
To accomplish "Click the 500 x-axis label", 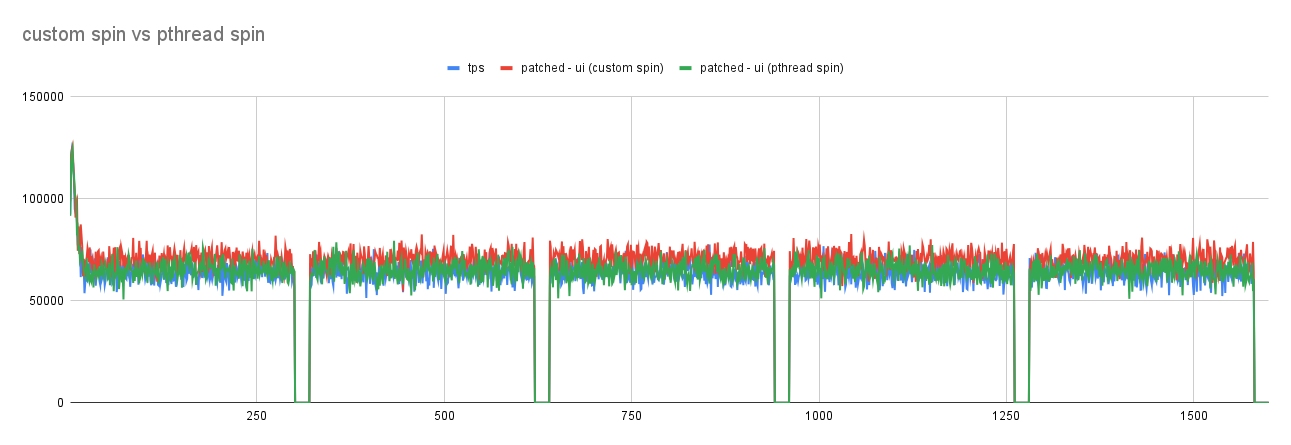I will coord(444,415).
